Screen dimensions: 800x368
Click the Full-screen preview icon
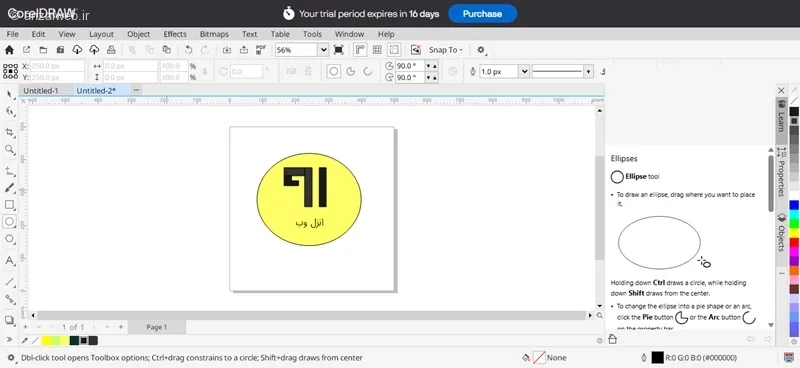point(338,50)
